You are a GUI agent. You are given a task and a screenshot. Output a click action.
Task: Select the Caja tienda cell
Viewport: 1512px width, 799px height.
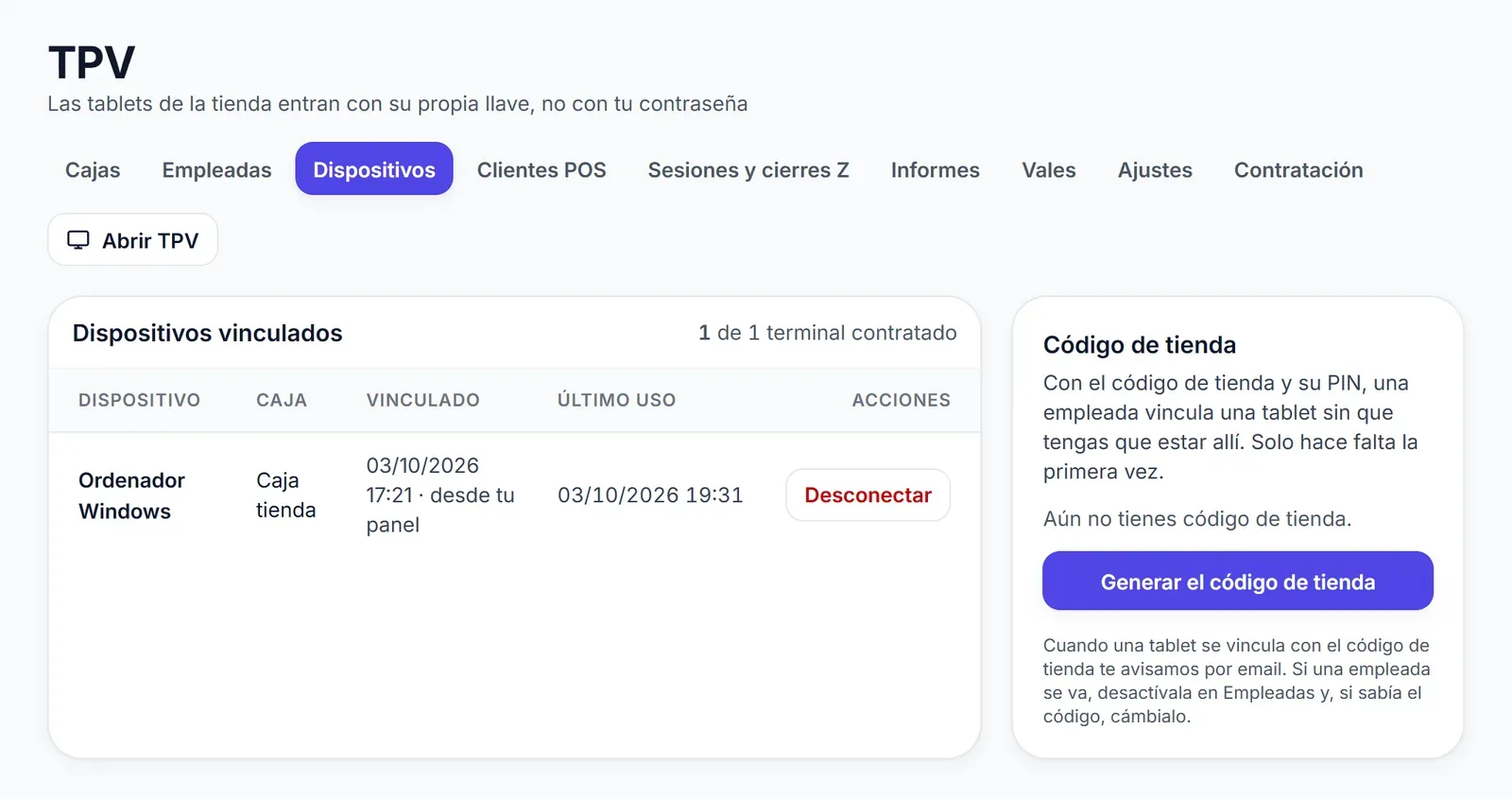(285, 495)
